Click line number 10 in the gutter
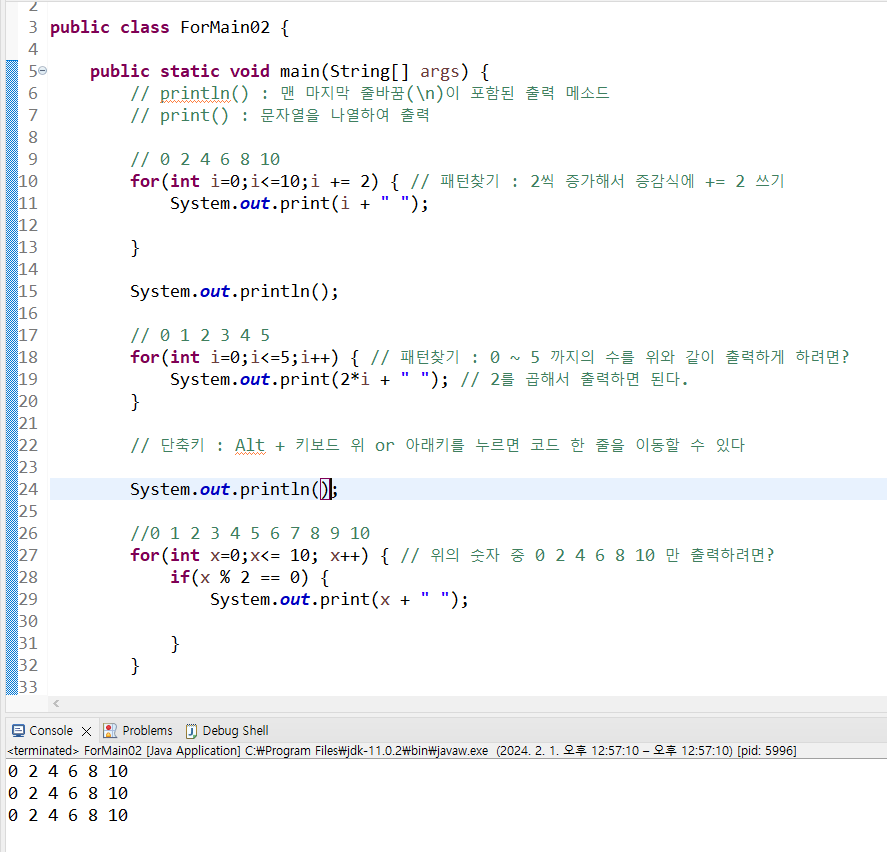The width and height of the screenshot is (887, 852). click(28, 181)
